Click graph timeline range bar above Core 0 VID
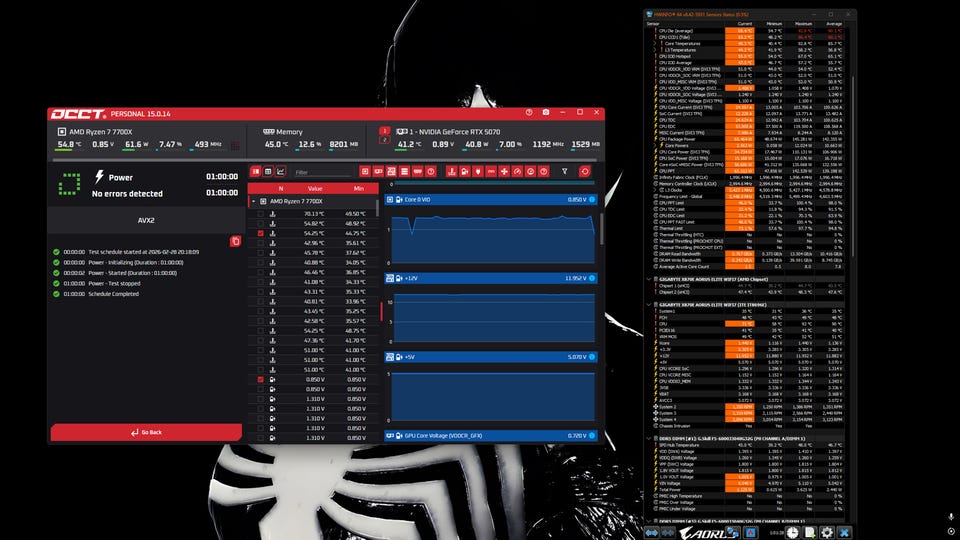Screen dimensions: 960x540 point(494,184)
